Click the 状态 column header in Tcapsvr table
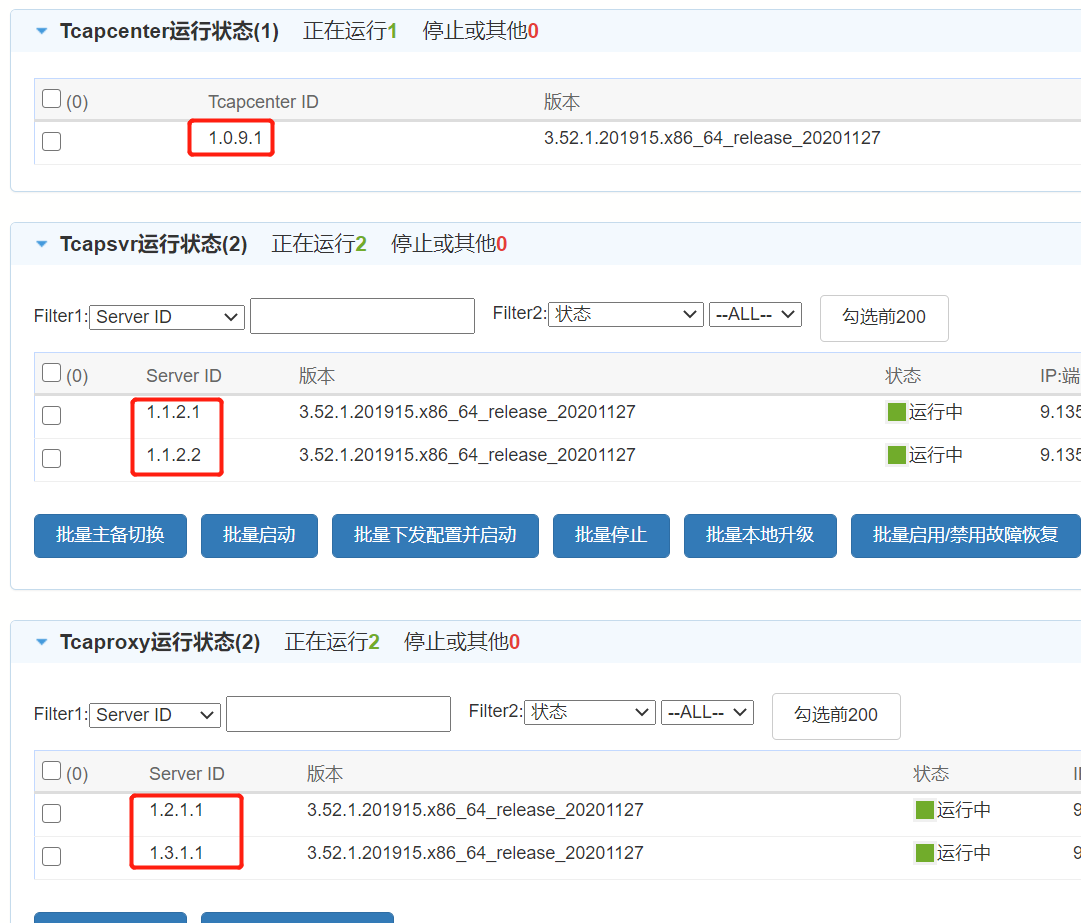Image resolution: width=1081 pixels, height=923 pixels. pos(903,376)
